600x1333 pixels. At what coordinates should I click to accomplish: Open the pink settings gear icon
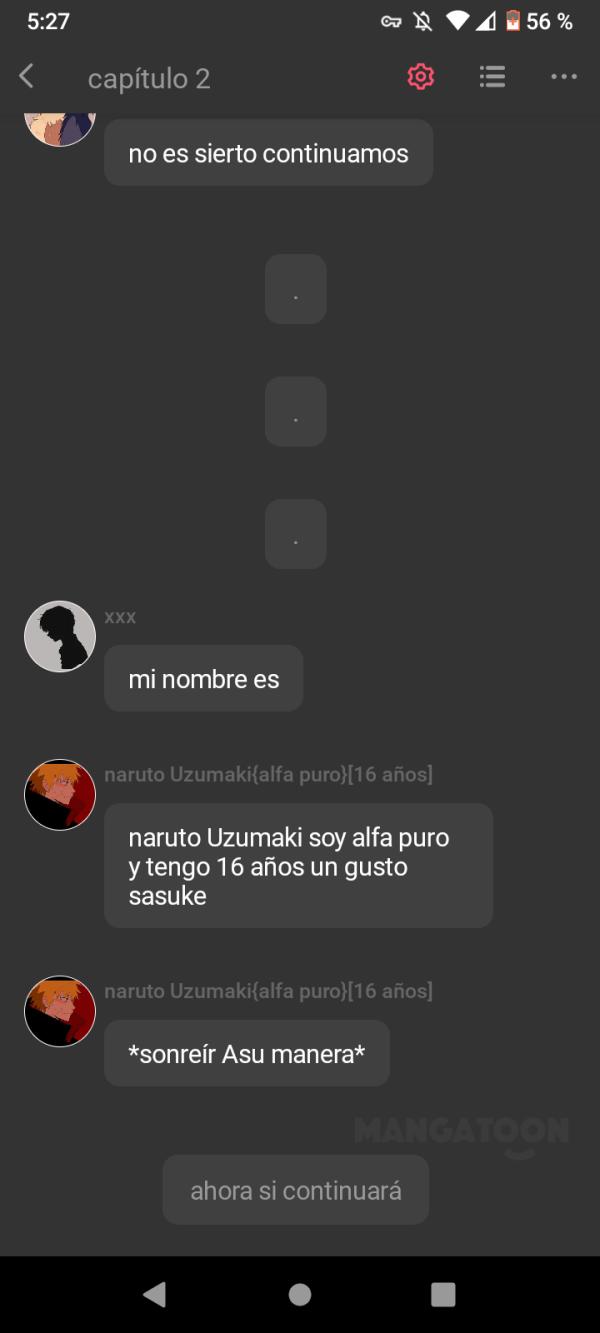coord(421,77)
